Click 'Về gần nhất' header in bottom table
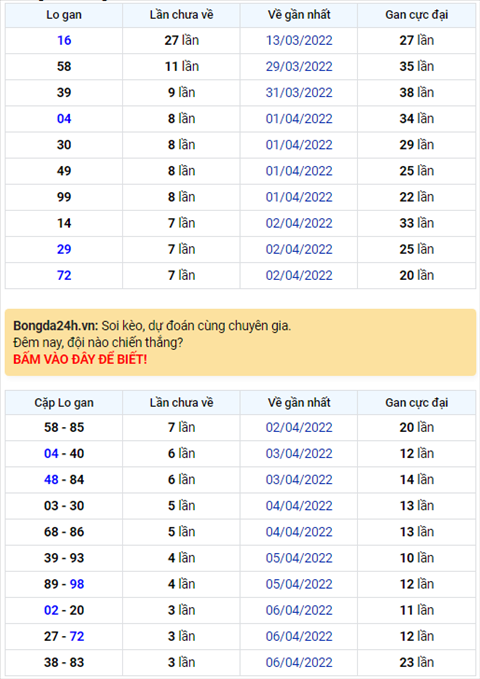The width and height of the screenshot is (480, 679). tap(299, 403)
